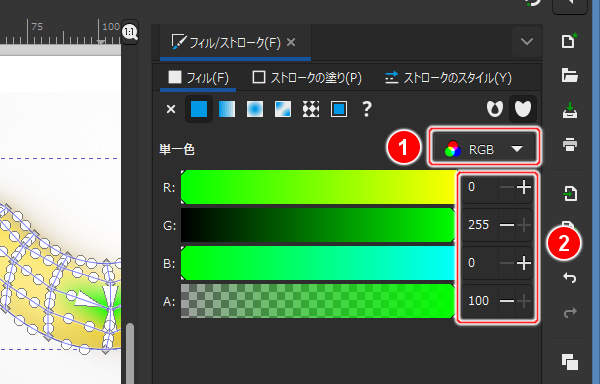Open the ストロークのスタイル(Y) tab

click(448, 78)
